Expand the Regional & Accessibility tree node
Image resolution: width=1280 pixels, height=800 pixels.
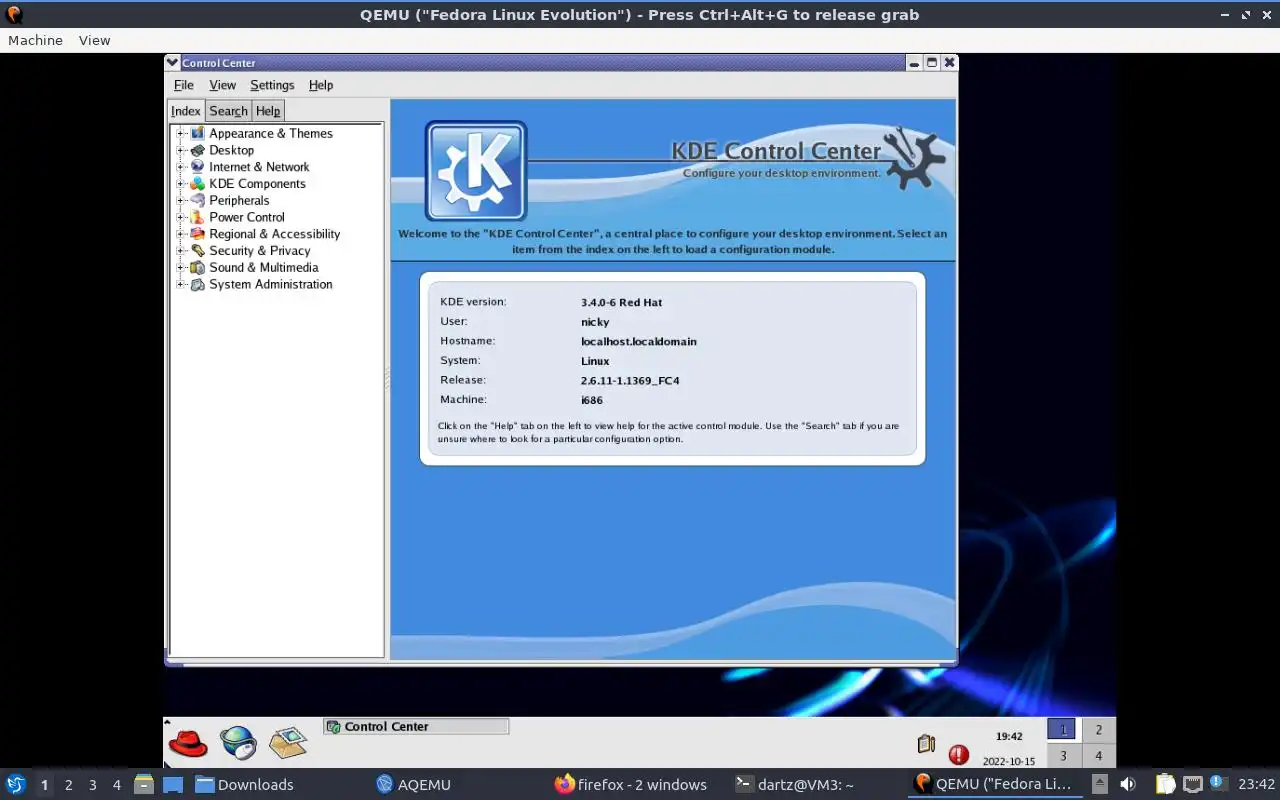[181, 234]
